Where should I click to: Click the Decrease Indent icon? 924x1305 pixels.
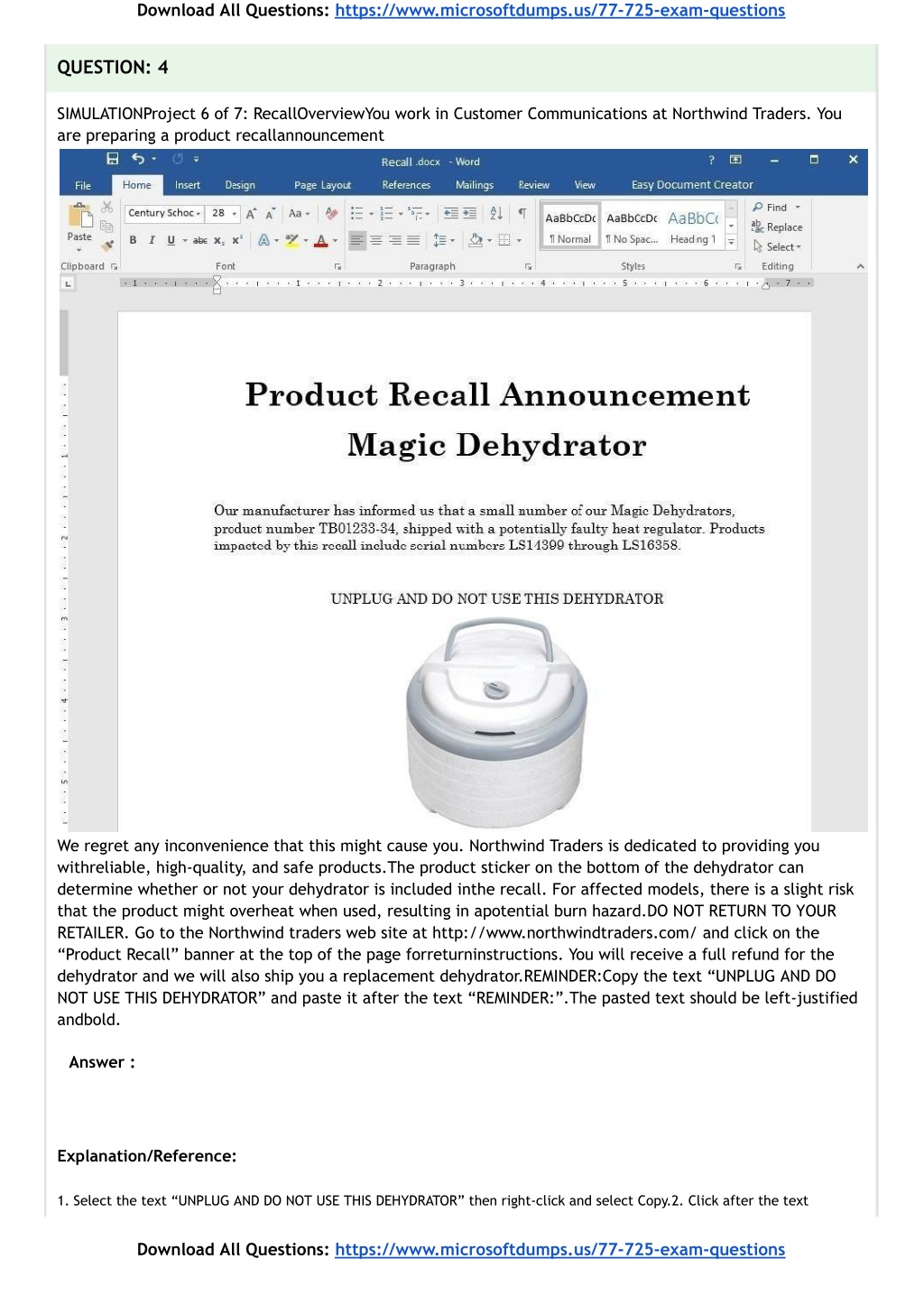[451, 213]
